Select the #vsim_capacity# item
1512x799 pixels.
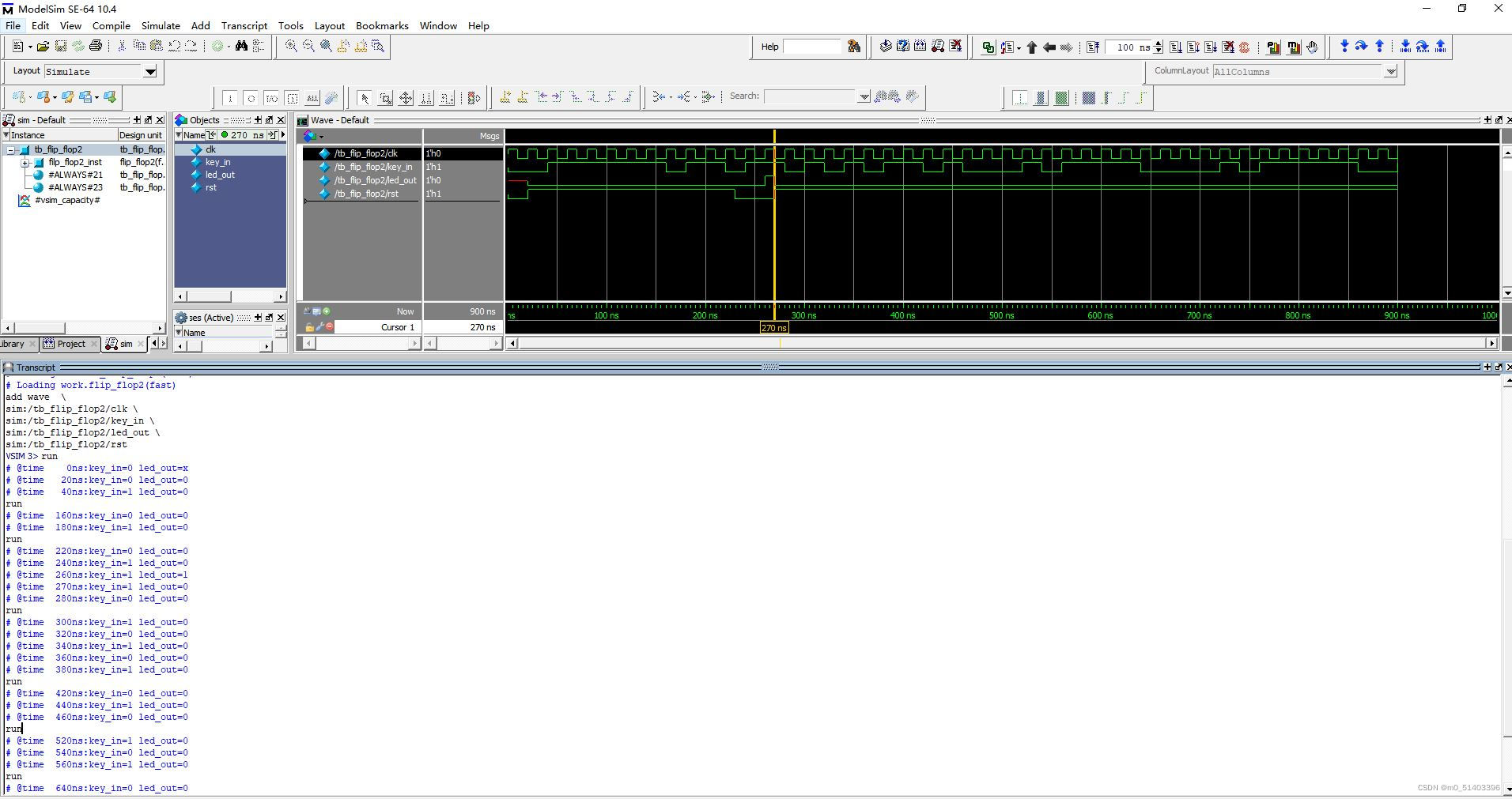(x=67, y=200)
